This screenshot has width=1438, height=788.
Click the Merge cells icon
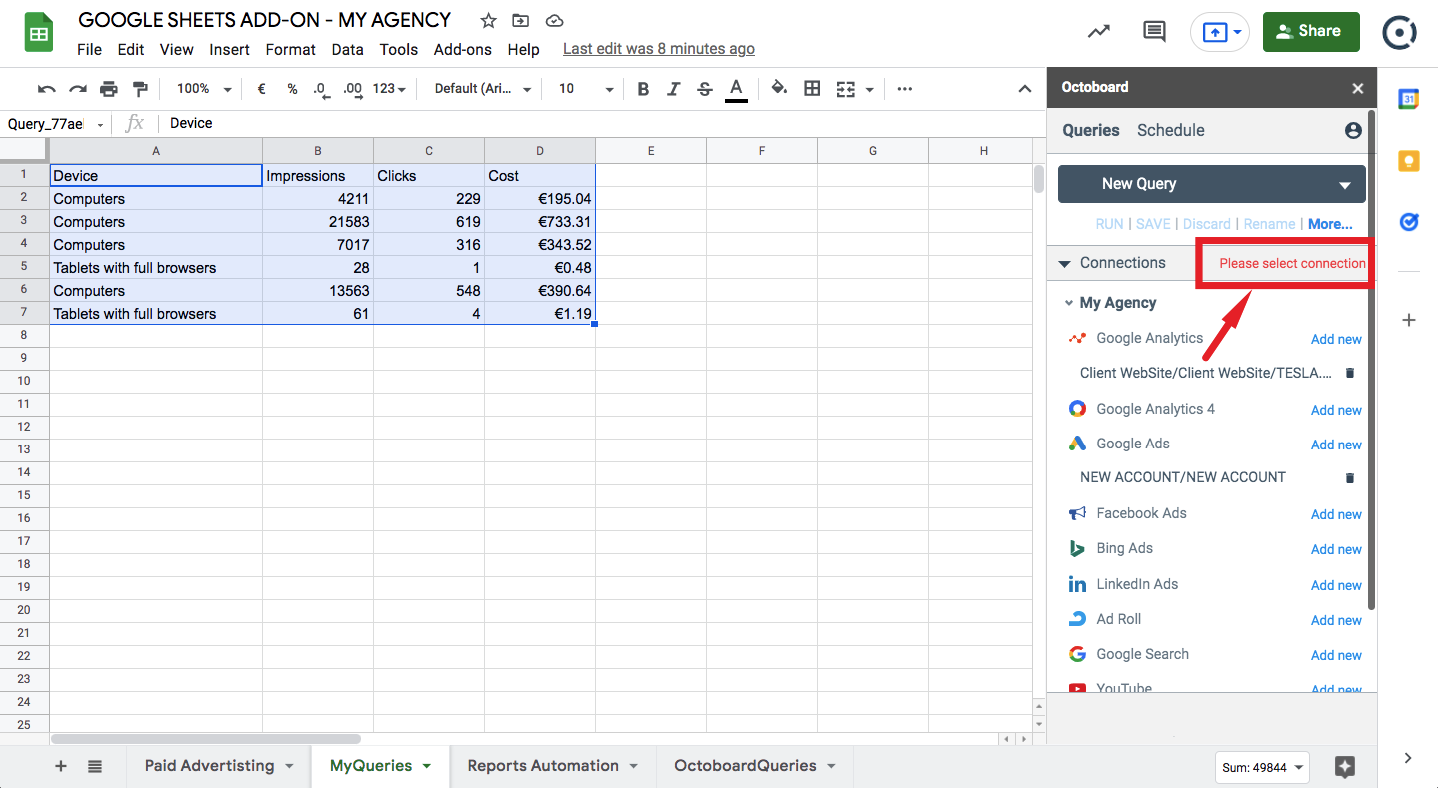tap(845, 89)
